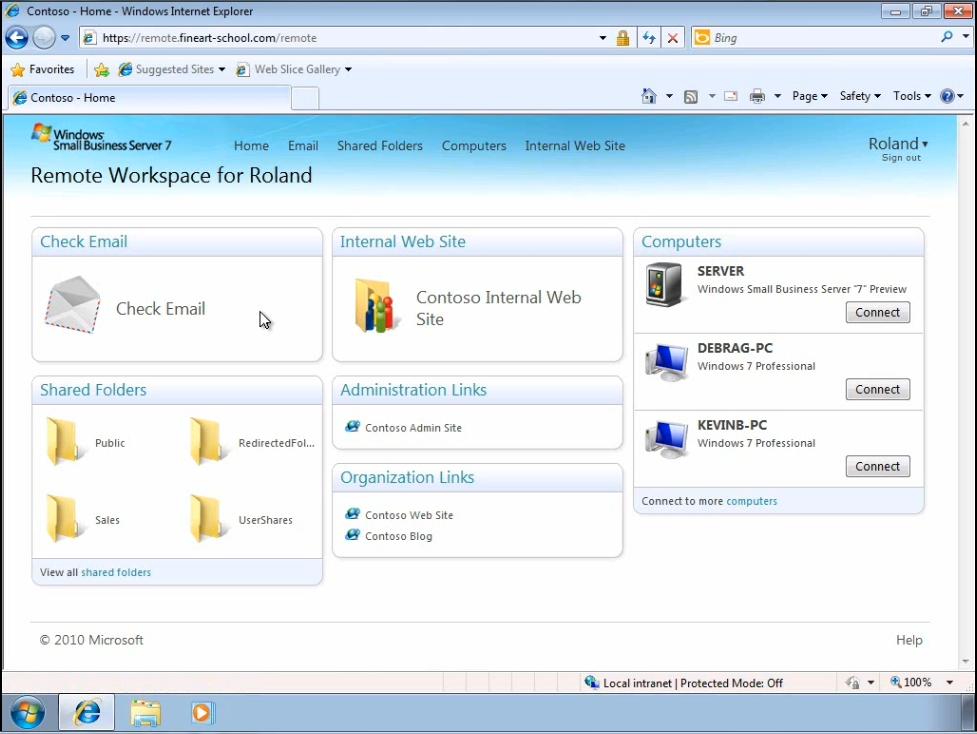
Task: Open the Contoso Admin Site link
Action: [x=413, y=428]
